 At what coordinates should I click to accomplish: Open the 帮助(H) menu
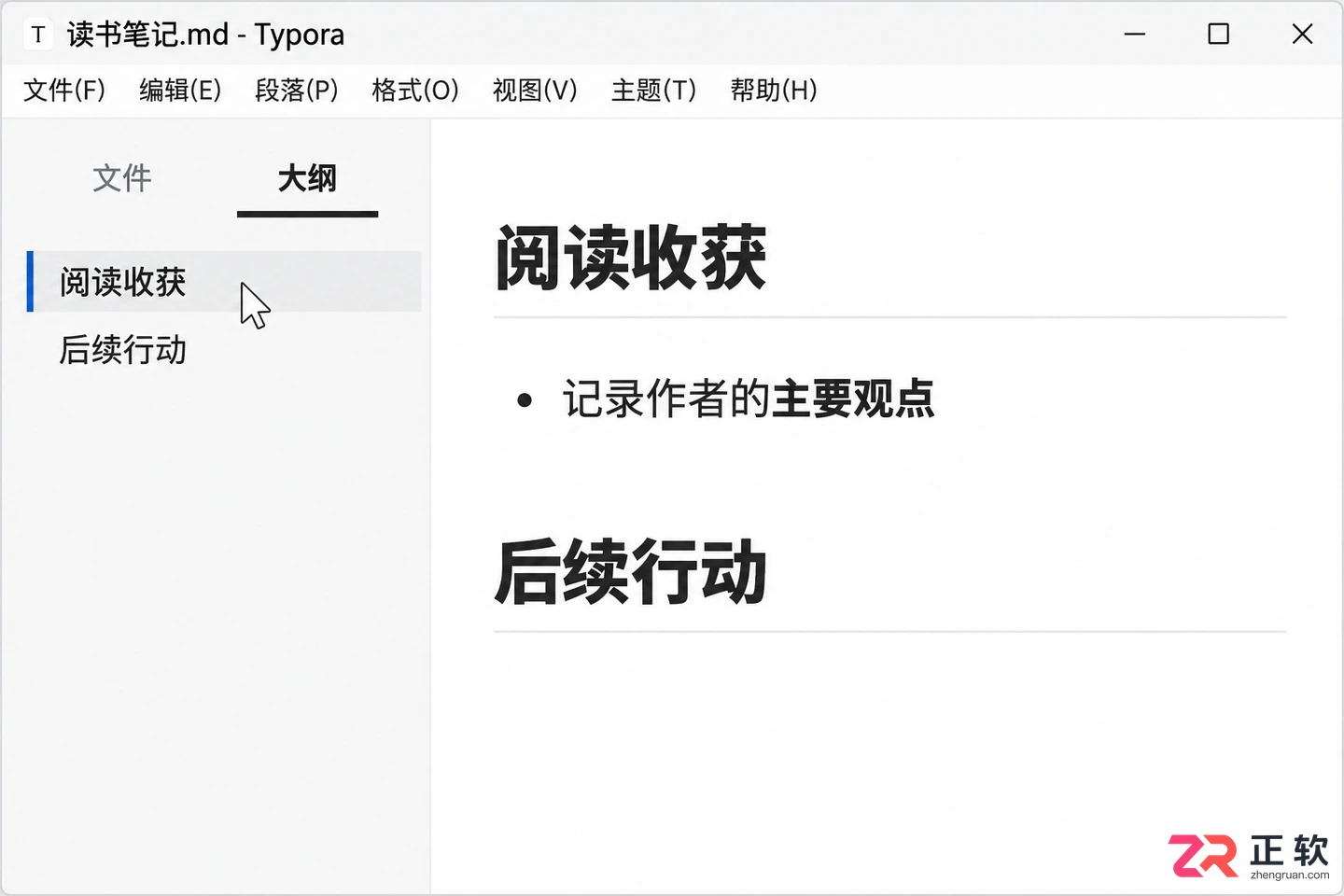pyautogui.click(x=774, y=91)
